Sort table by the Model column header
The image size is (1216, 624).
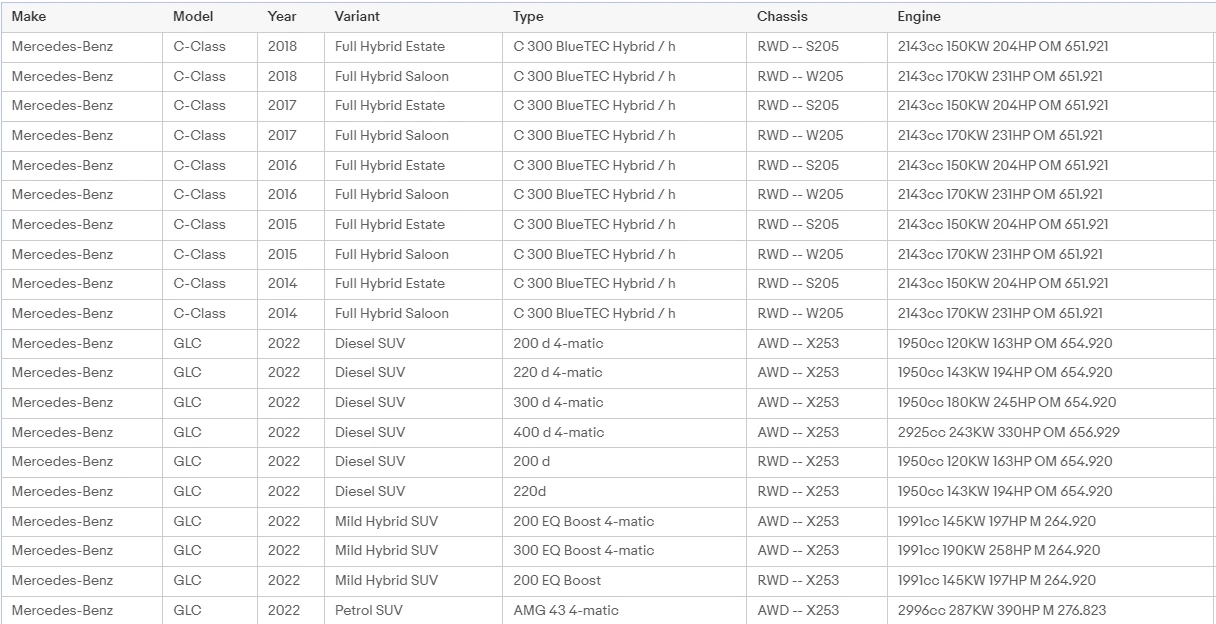pos(192,16)
